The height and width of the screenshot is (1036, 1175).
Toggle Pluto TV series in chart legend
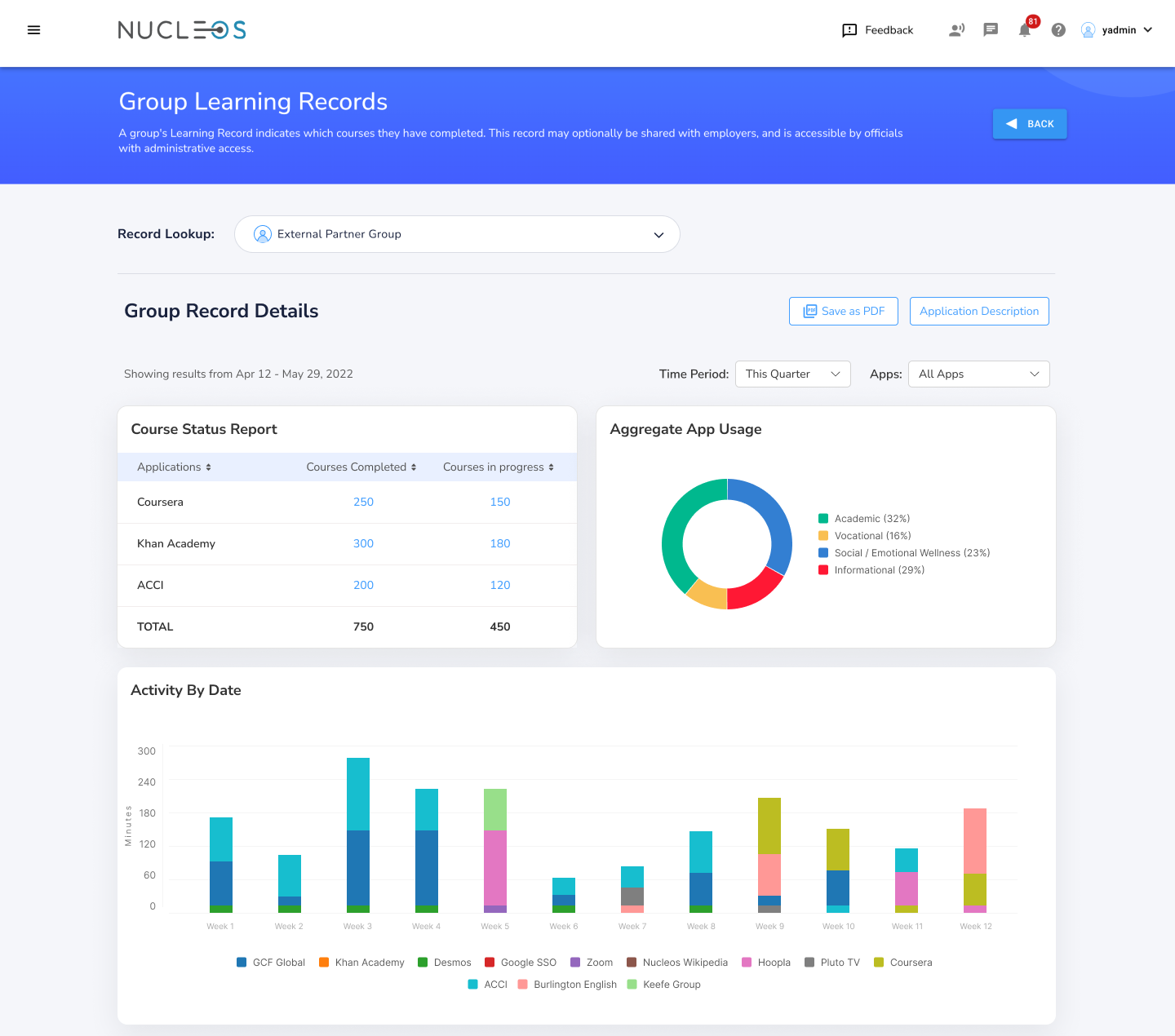pyautogui.click(x=832, y=963)
